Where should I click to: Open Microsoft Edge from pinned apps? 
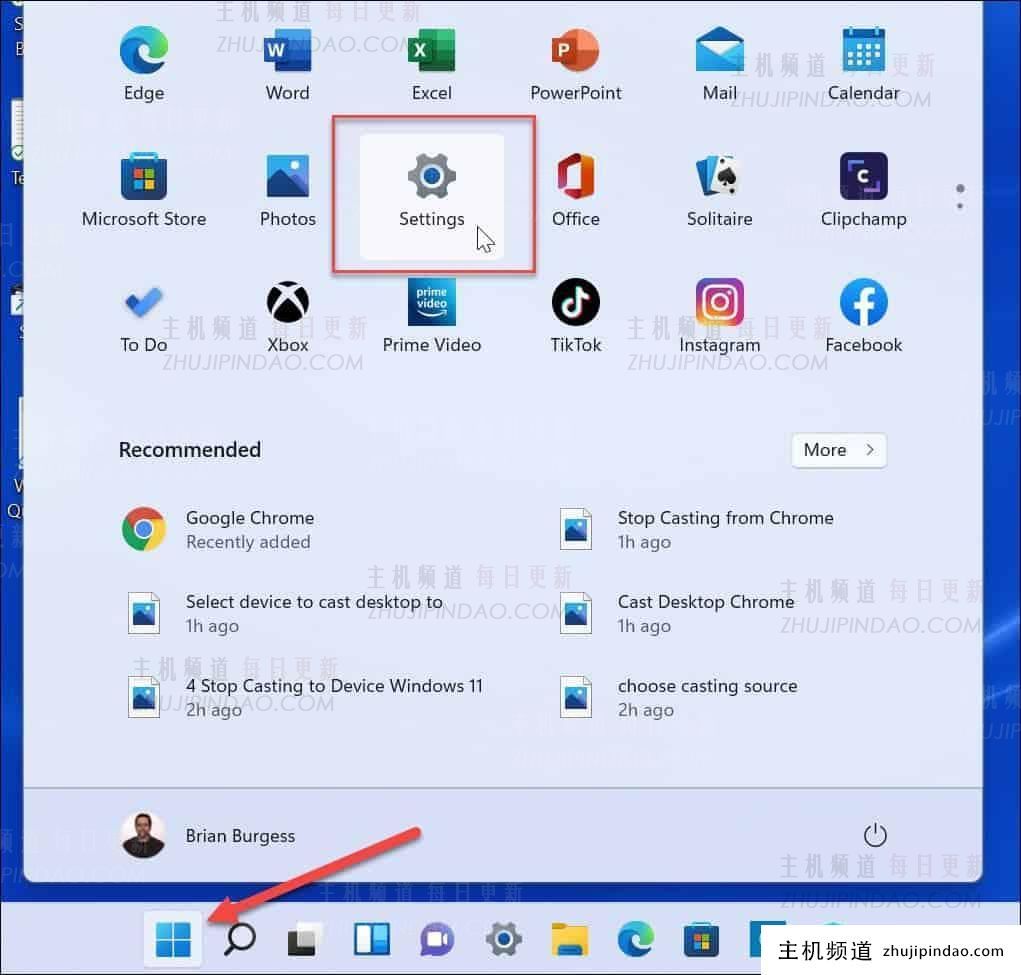pyautogui.click(x=143, y=60)
